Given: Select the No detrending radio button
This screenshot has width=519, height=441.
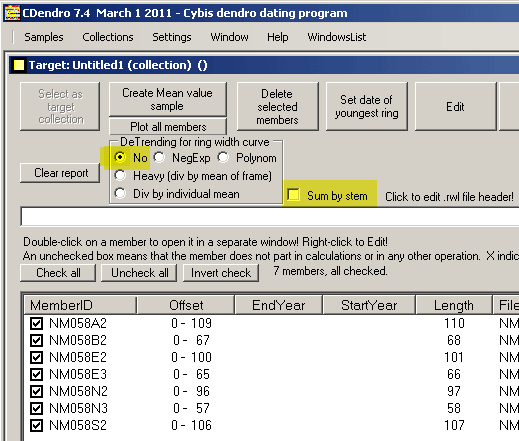Looking at the screenshot, I should click(x=120, y=157).
